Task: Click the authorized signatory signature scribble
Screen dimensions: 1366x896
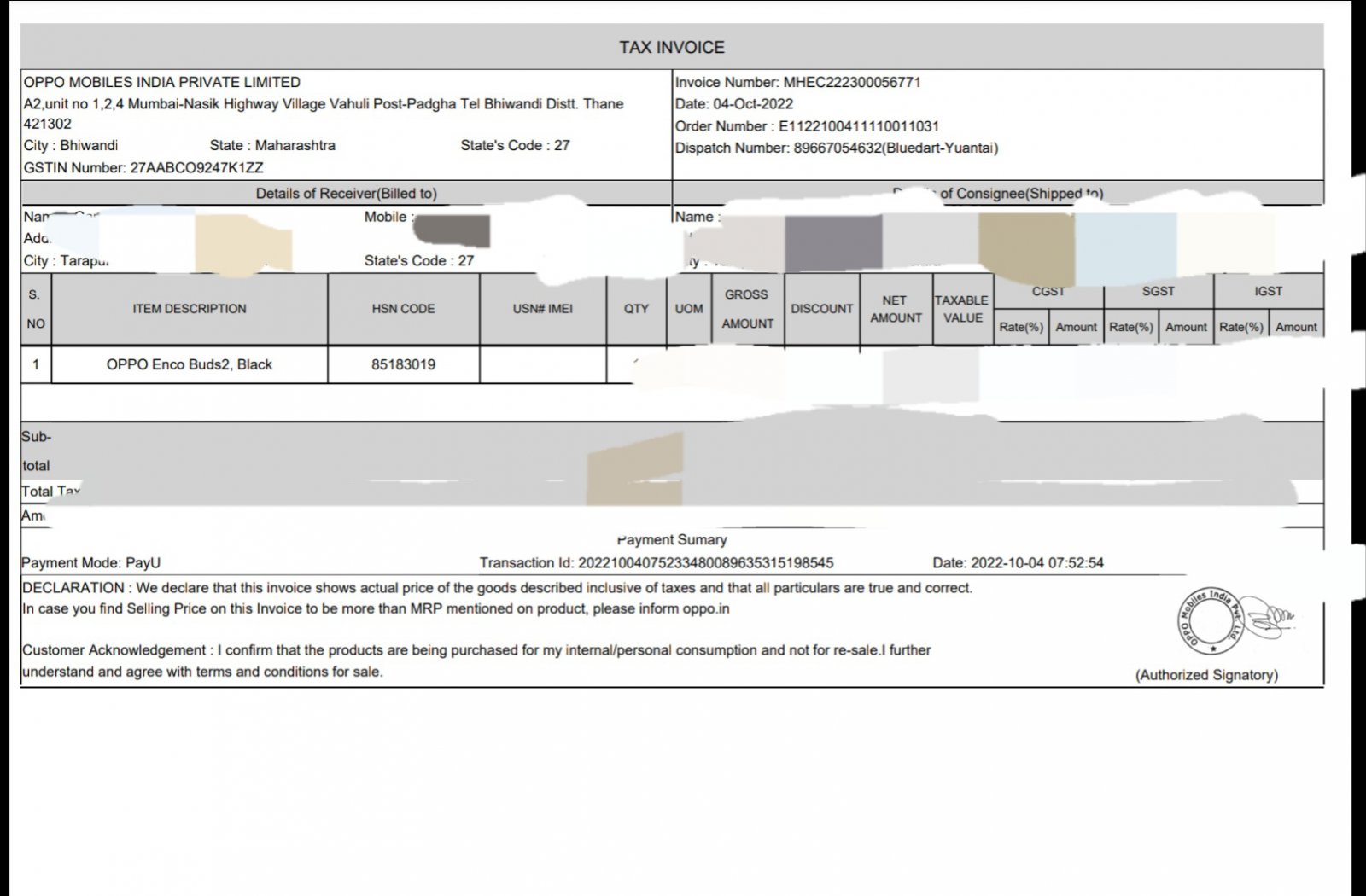Action: (x=1271, y=618)
